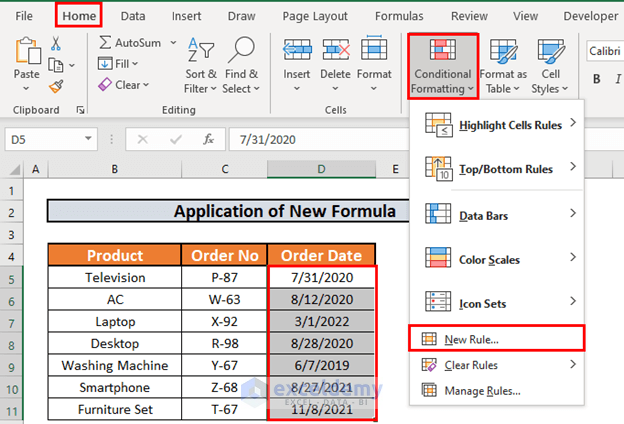Click the Washing Machine cell
Viewport: 624px width, 424px height.
point(115,365)
